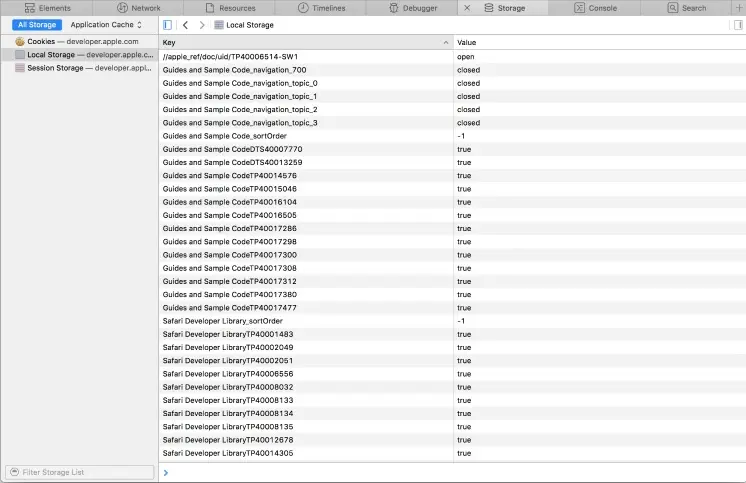746x483 pixels.
Task: Select Guides and Sample CodeTP40017312 row
Action: coord(452,282)
